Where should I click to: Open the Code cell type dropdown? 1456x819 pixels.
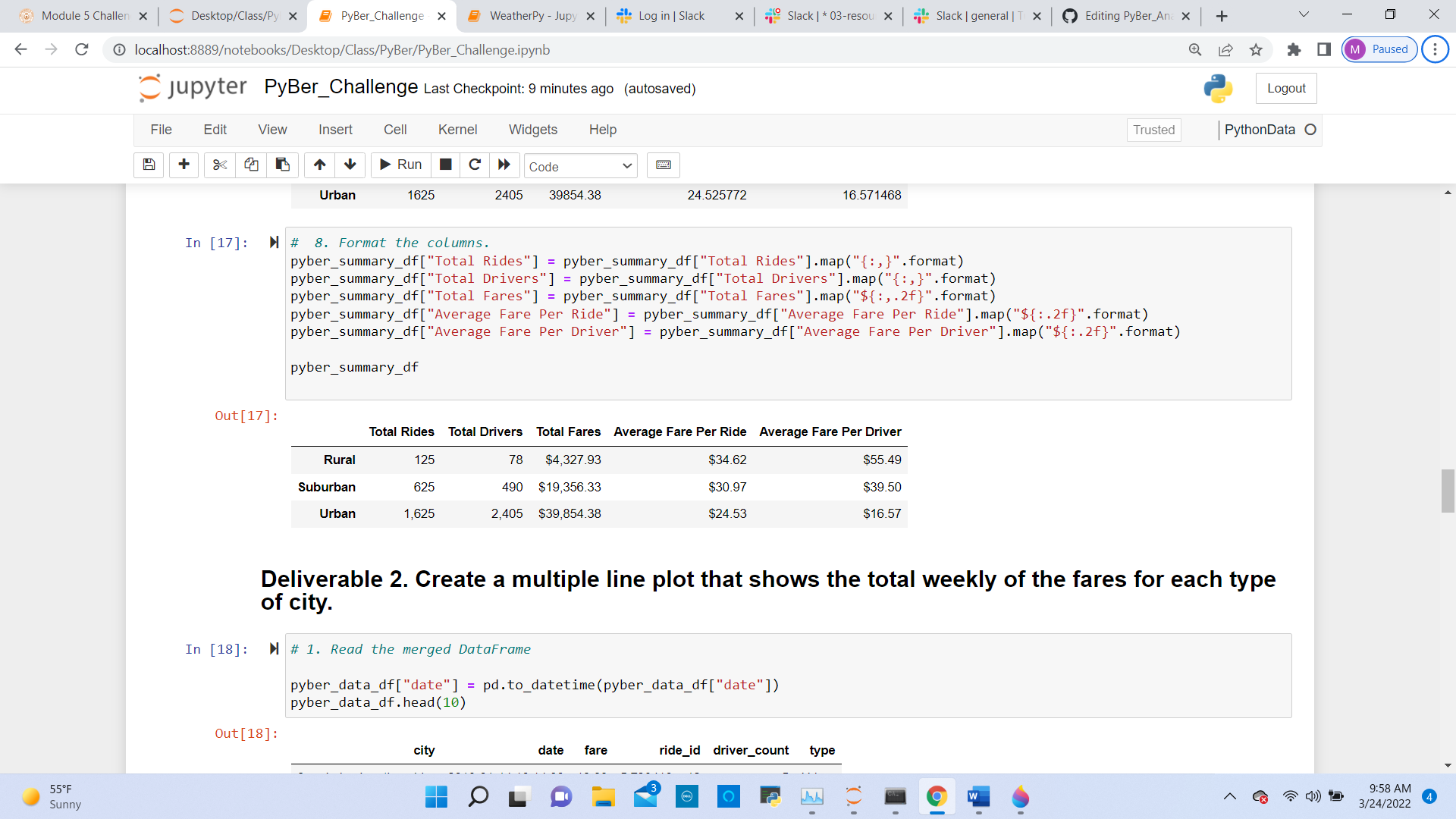coord(580,166)
